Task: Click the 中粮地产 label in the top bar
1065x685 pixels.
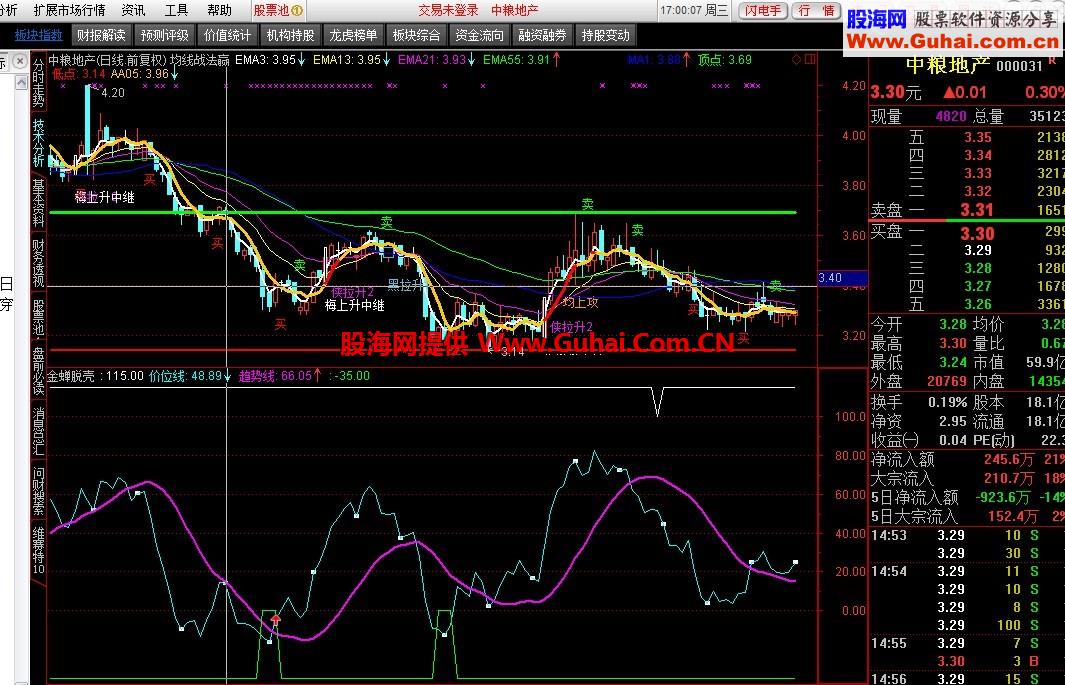Action: pos(515,10)
